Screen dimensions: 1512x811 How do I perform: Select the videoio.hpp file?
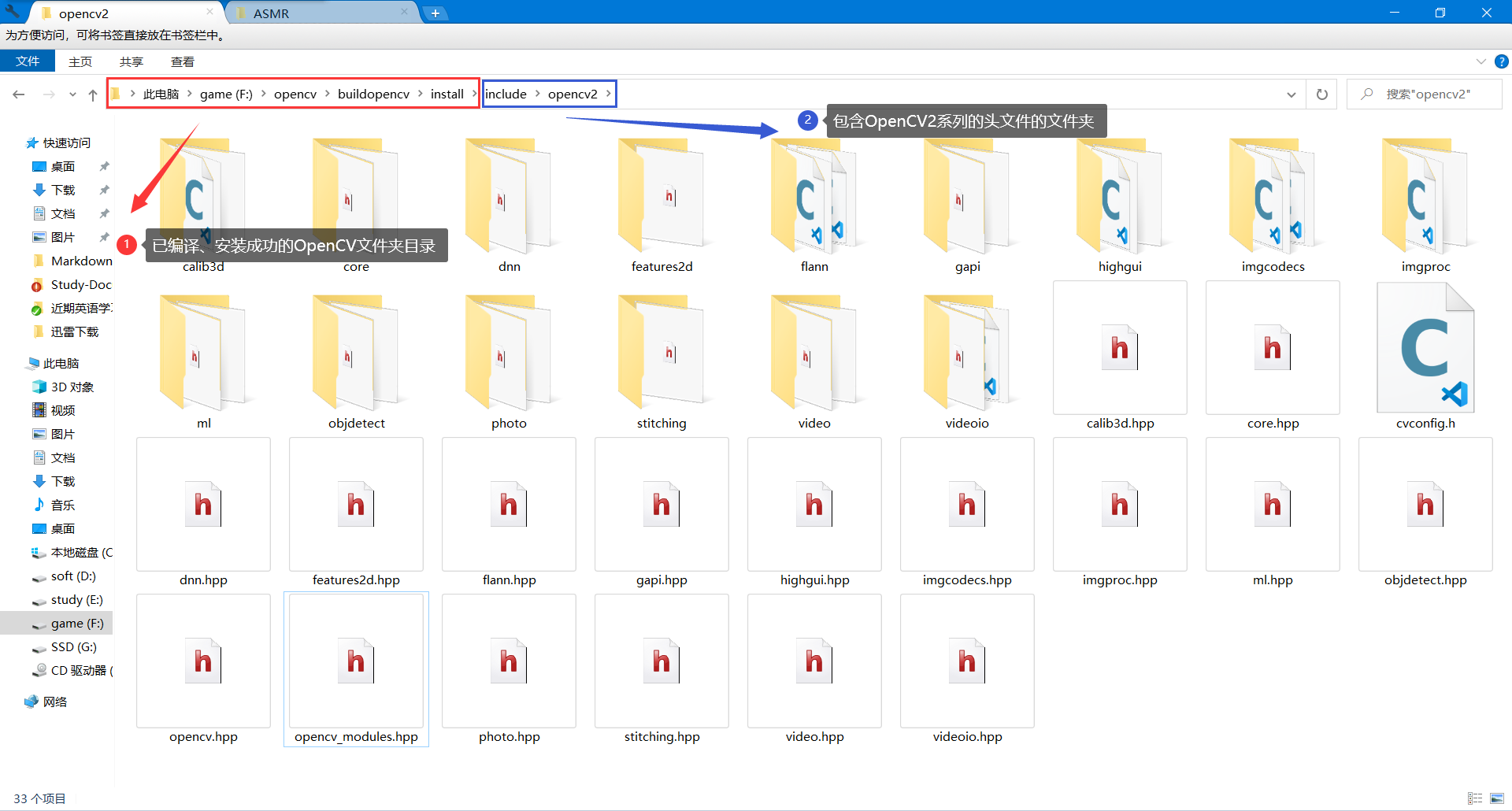click(x=967, y=669)
